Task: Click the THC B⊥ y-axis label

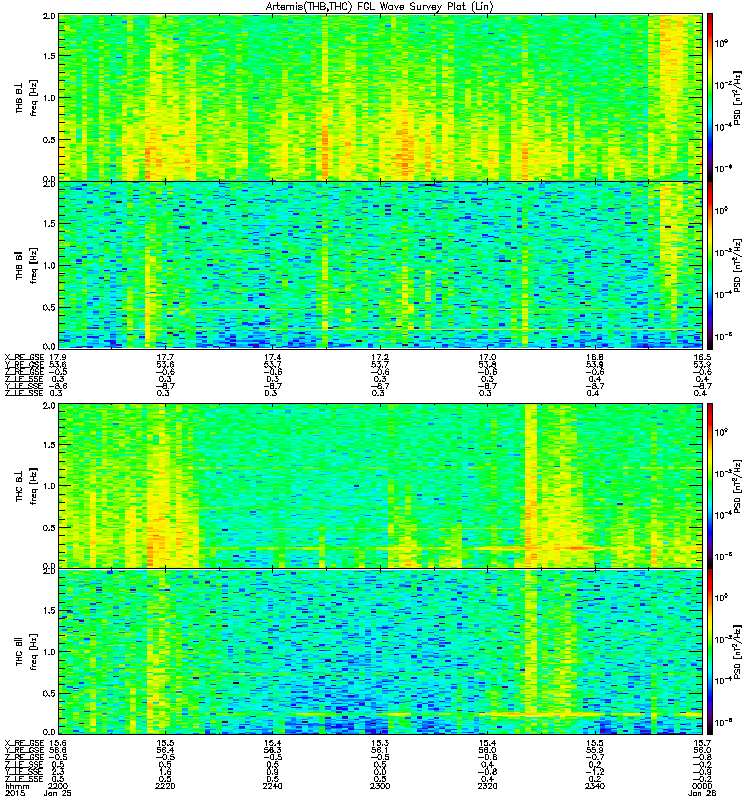Action: tap(19, 486)
